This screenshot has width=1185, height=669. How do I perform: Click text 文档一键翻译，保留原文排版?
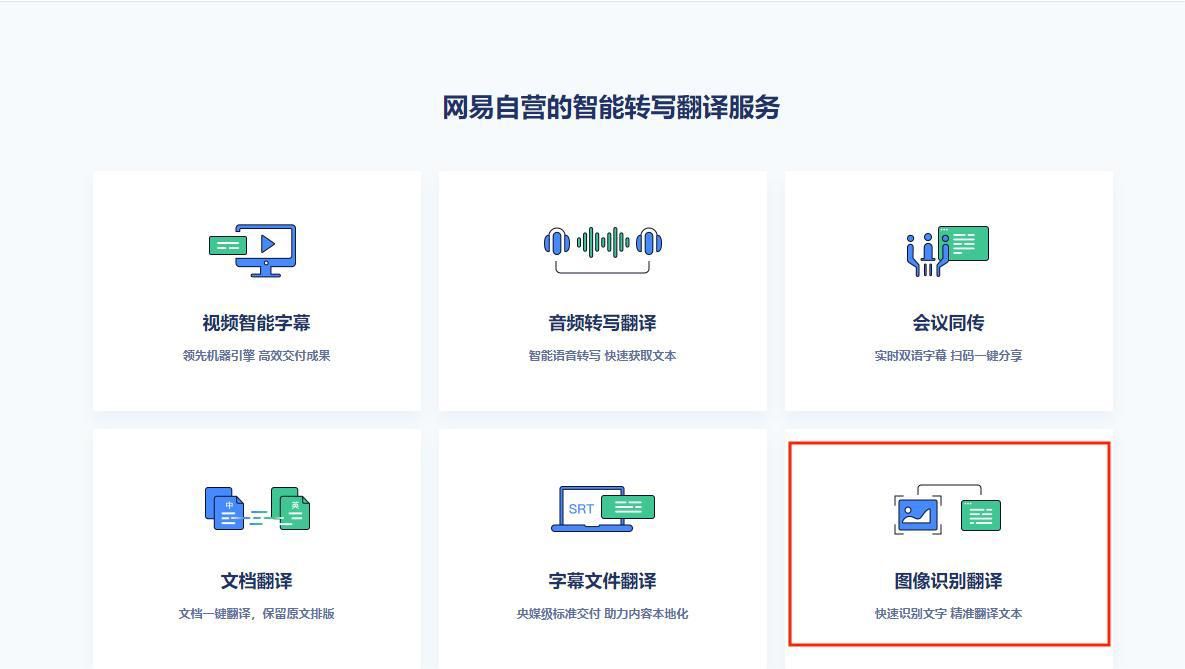click(256, 614)
